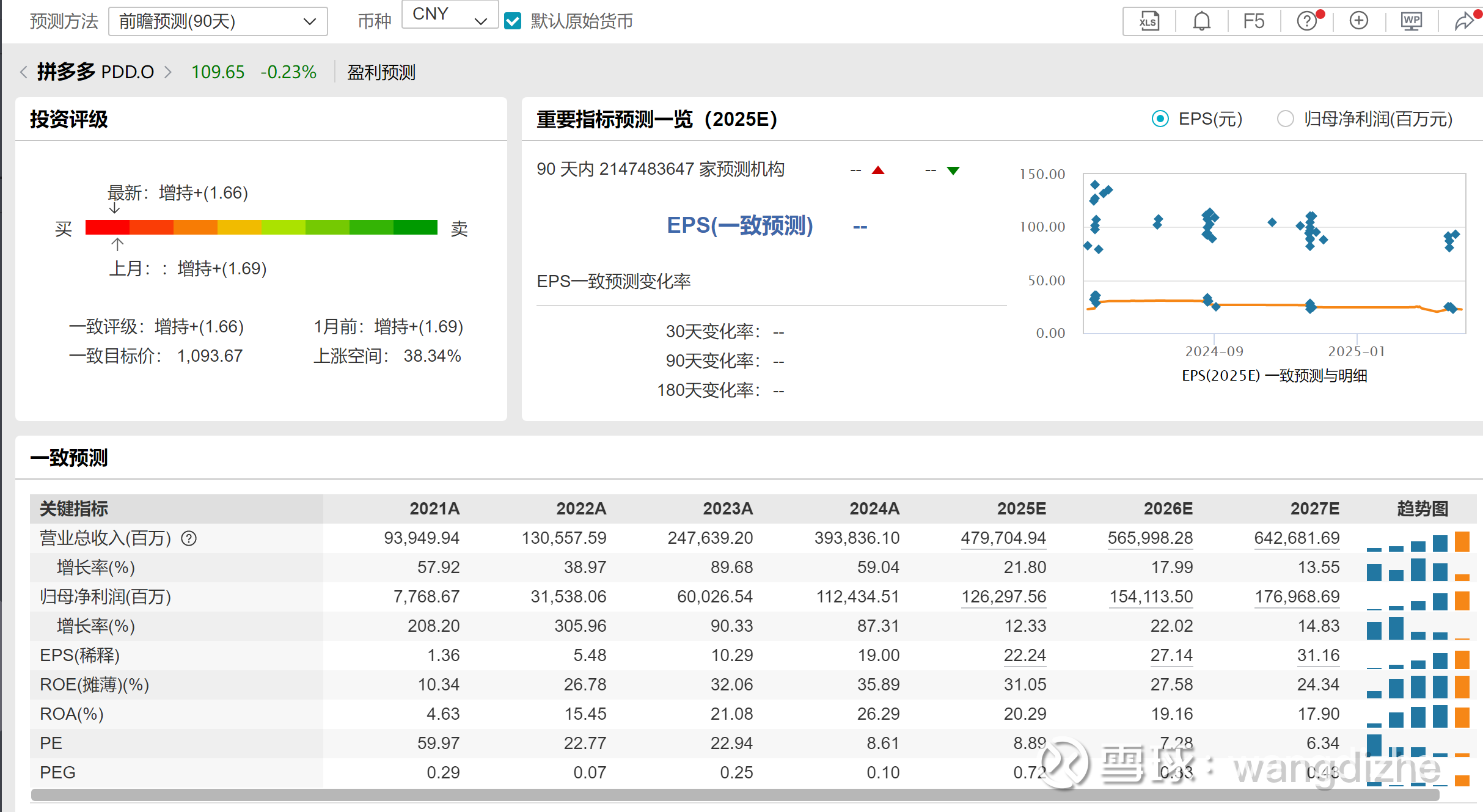The image size is (1483, 812).
Task: Go to the previous stock arrow
Action: (23, 72)
